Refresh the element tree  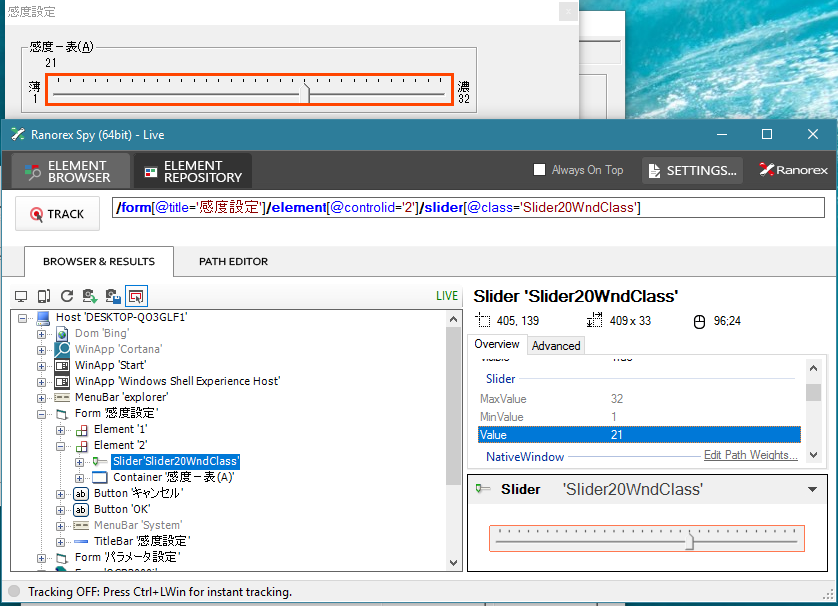click(67, 296)
